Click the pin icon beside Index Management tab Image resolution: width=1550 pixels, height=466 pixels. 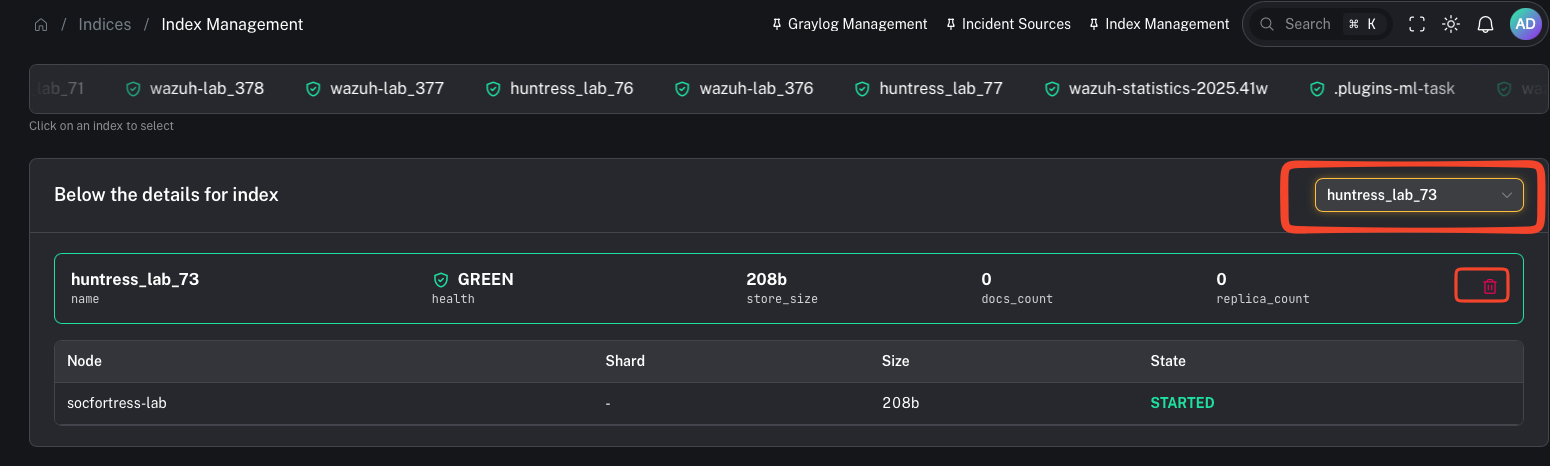(x=1094, y=24)
